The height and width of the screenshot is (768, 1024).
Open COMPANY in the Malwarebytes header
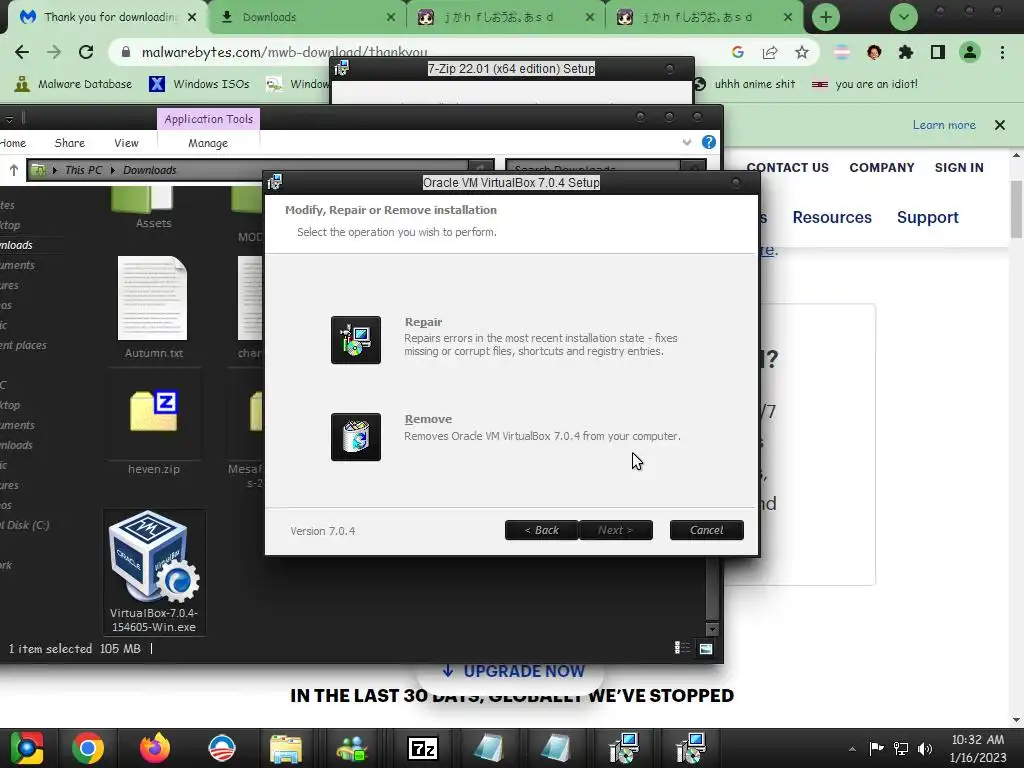tap(882, 168)
